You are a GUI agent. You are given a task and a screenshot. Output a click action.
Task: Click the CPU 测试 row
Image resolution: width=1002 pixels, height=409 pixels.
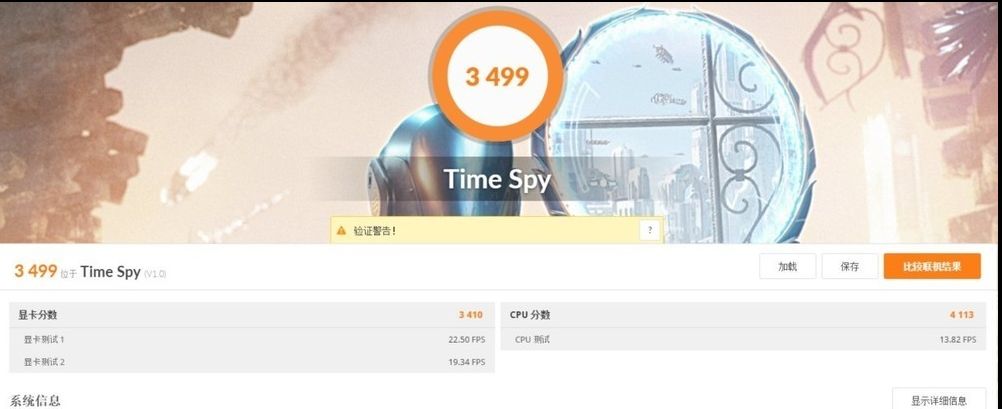pos(743,339)
